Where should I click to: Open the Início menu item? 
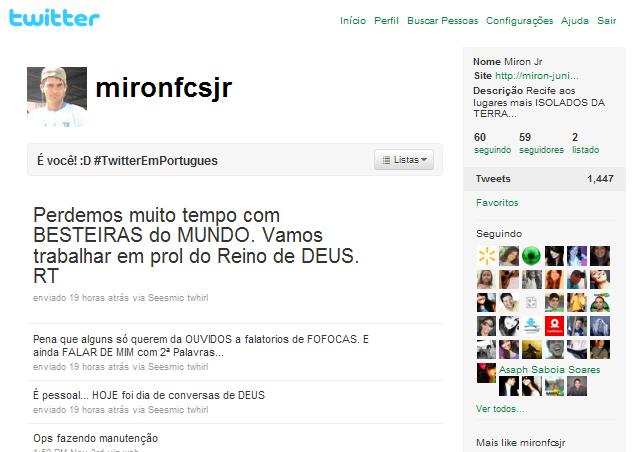coord(353,21)
